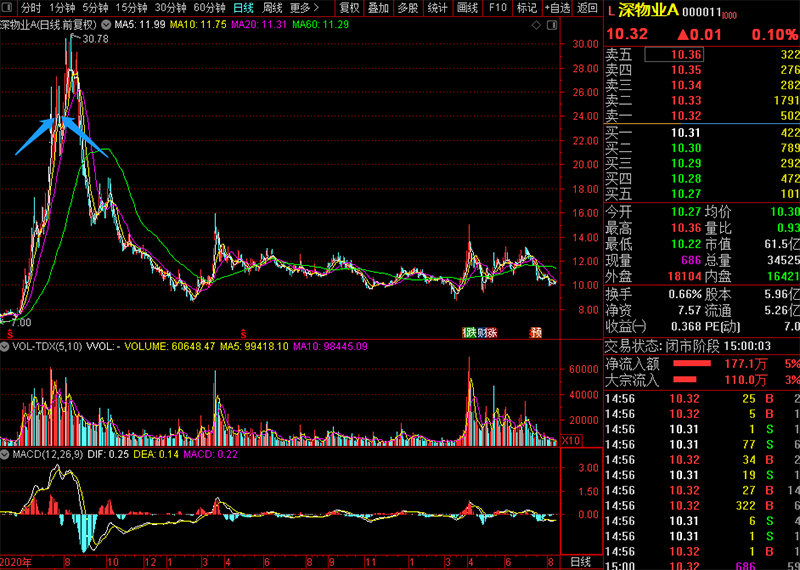Click the 外盘 18104 value
Viewport: 800px width, 570px height.
686,277
